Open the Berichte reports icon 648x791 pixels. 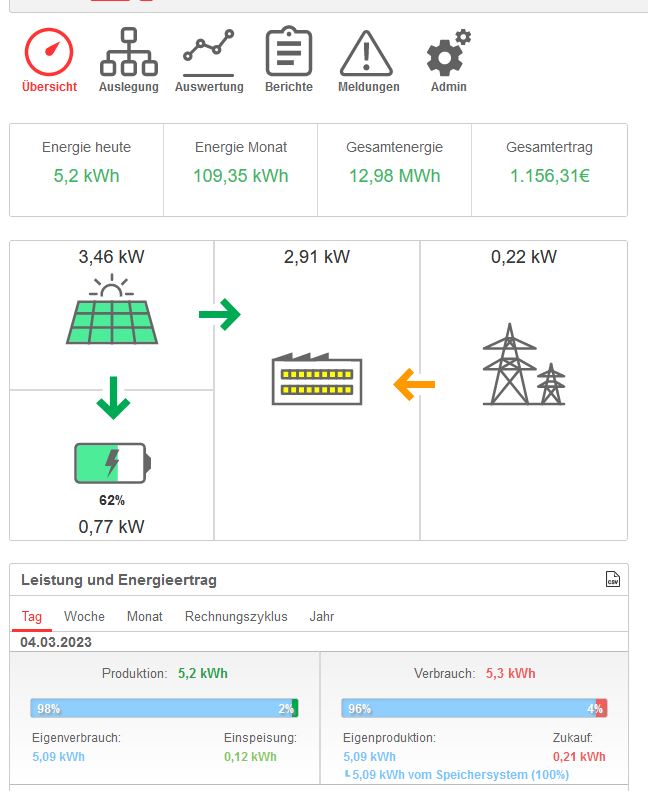point(288,53)
